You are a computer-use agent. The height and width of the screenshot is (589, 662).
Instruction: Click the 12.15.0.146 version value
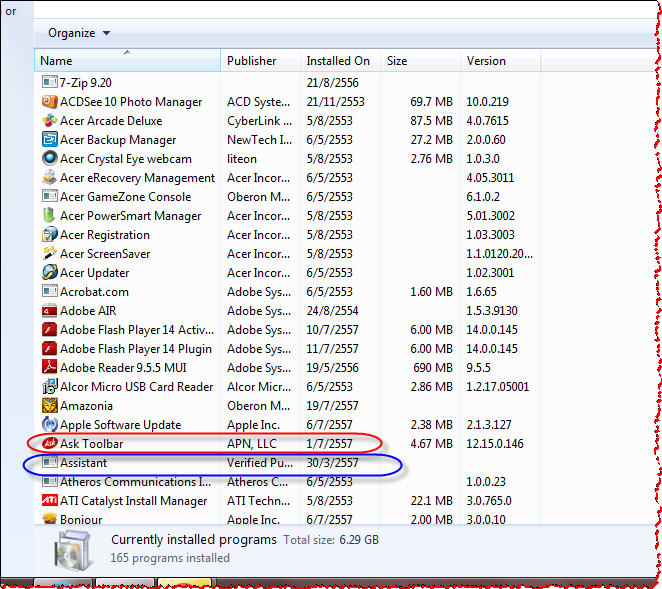tap(495, 444)
